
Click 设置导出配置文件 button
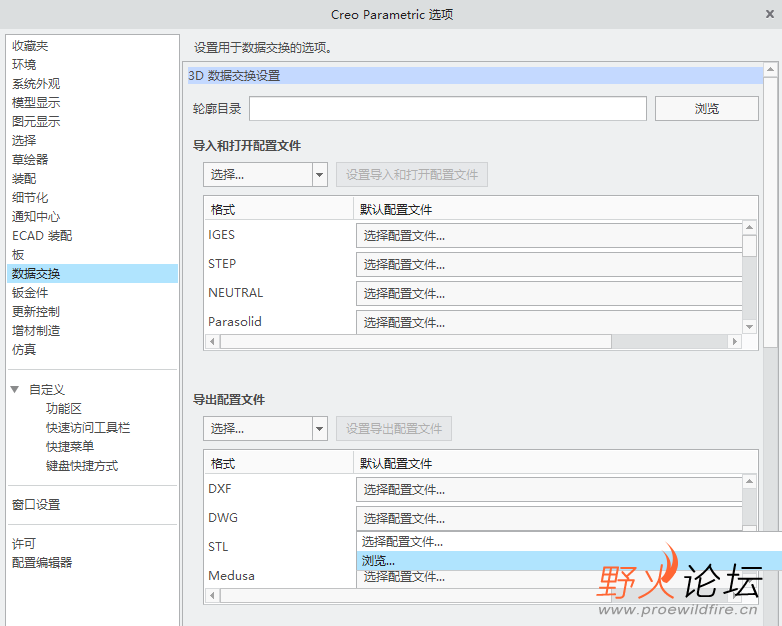pyautogui.click(x=394, y=428)
